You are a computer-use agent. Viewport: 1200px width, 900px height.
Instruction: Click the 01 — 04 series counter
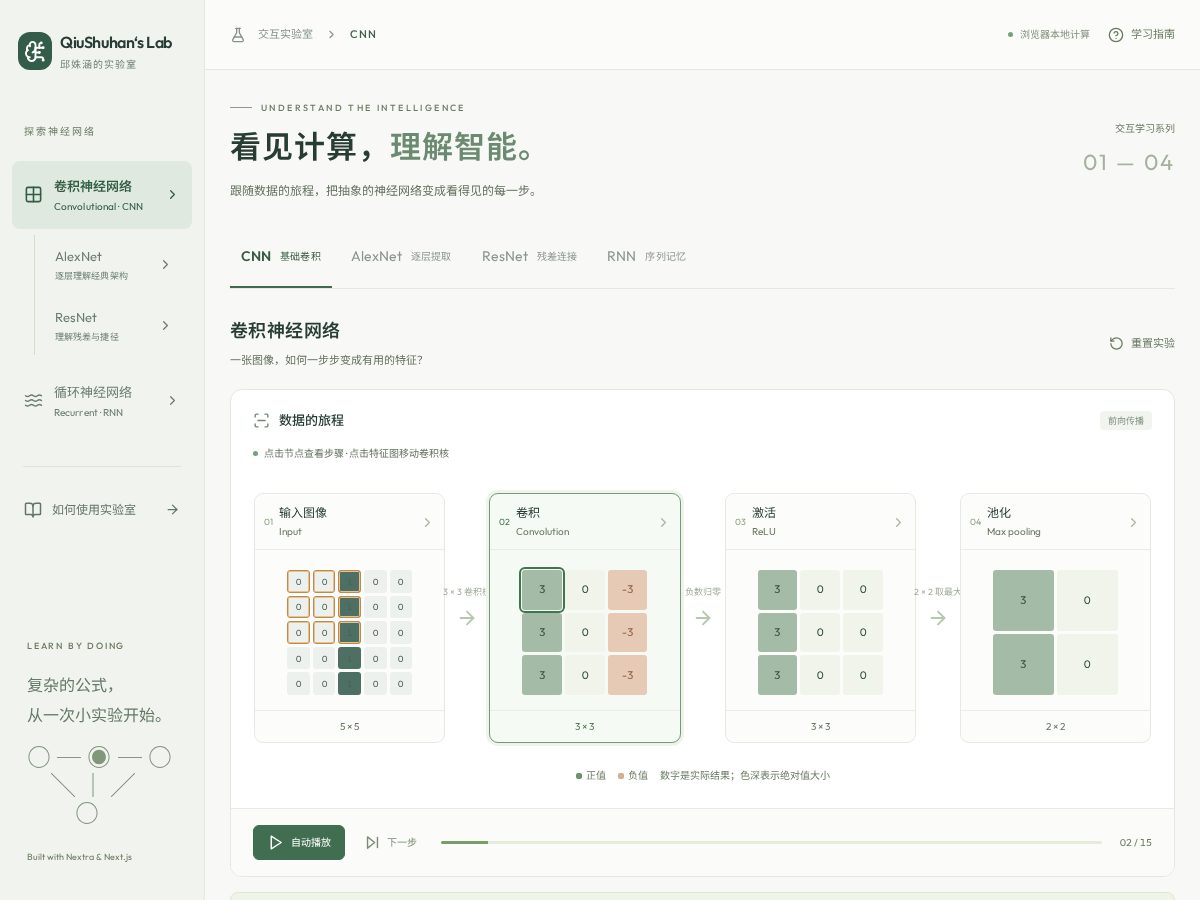1128,163
